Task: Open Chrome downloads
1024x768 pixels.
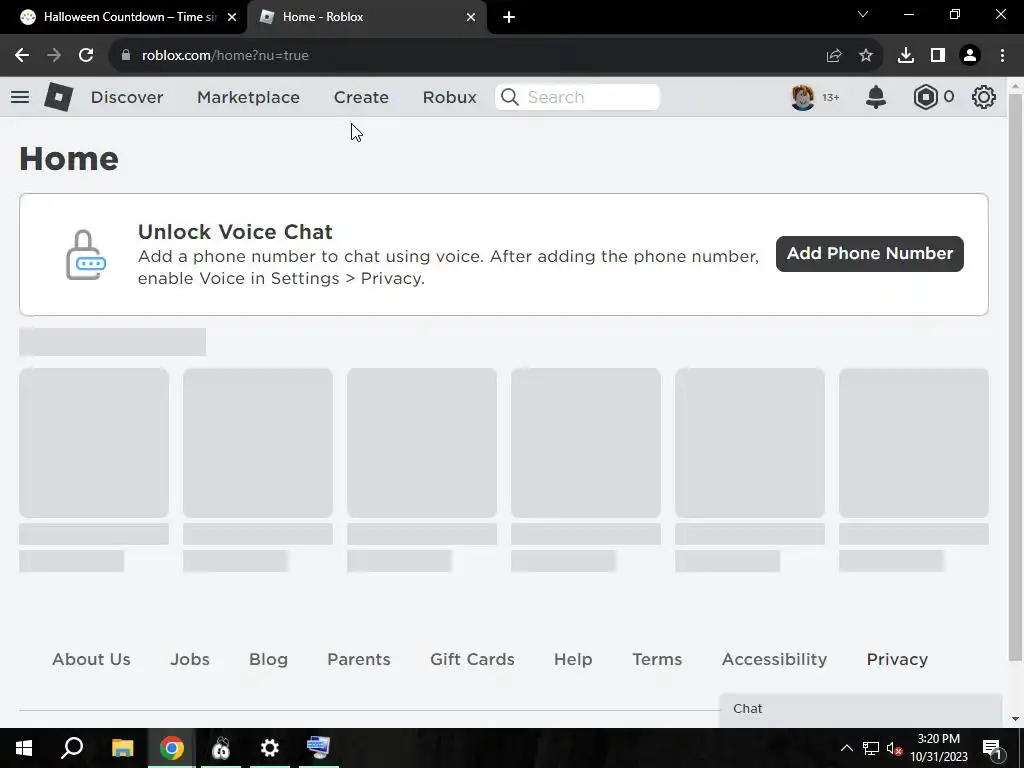Action: point(906,56)
